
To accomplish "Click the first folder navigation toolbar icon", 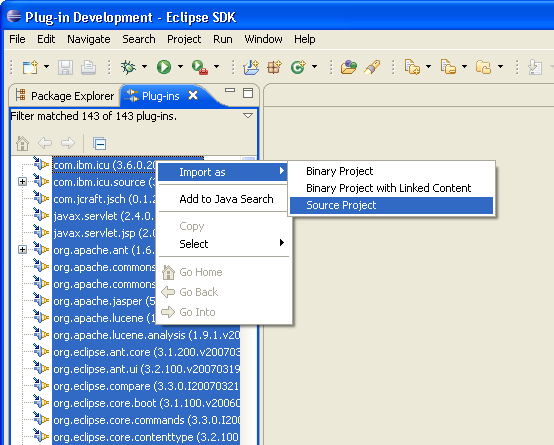I will (412, 67).
